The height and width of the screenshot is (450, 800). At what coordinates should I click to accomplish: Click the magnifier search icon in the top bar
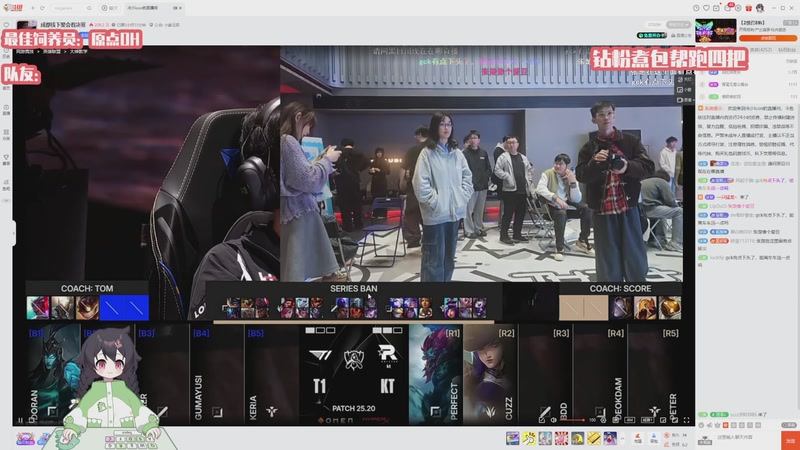point(89,8)
